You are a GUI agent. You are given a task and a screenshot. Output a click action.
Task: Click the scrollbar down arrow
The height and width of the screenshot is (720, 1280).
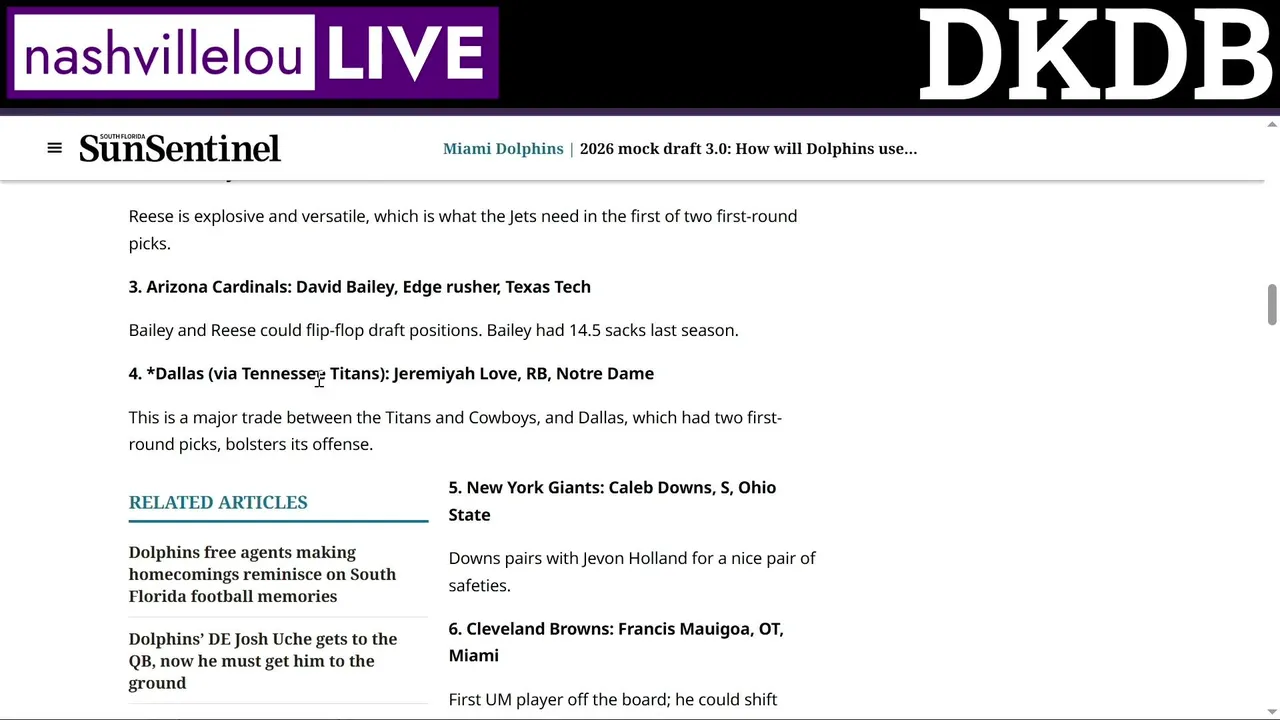(x=1272, y=711)
